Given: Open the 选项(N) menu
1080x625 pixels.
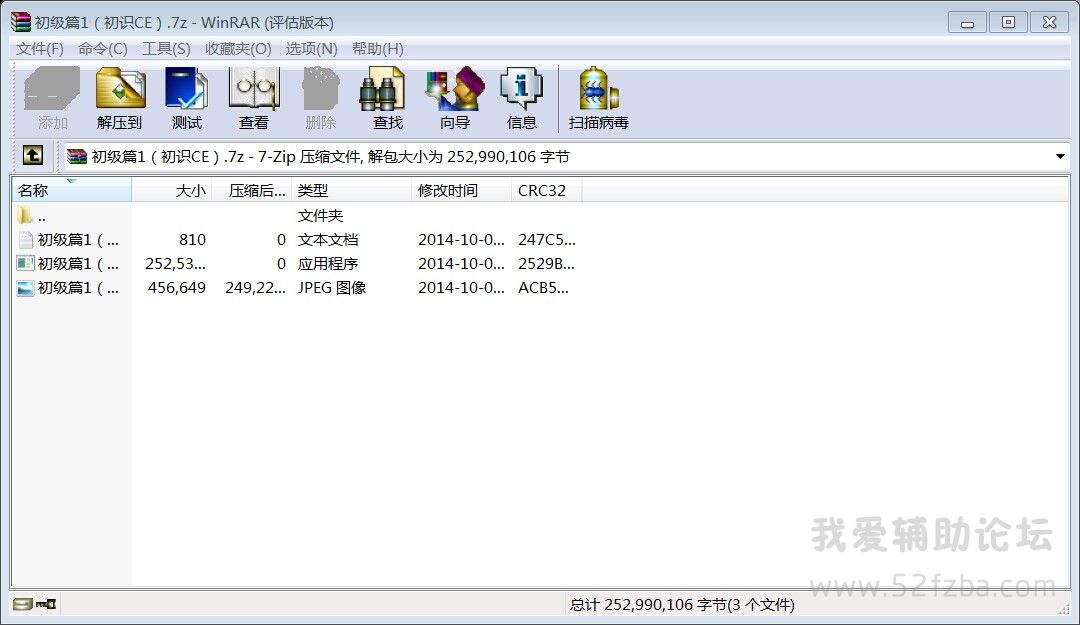Looking at the screenshot, I should [311, 49].
